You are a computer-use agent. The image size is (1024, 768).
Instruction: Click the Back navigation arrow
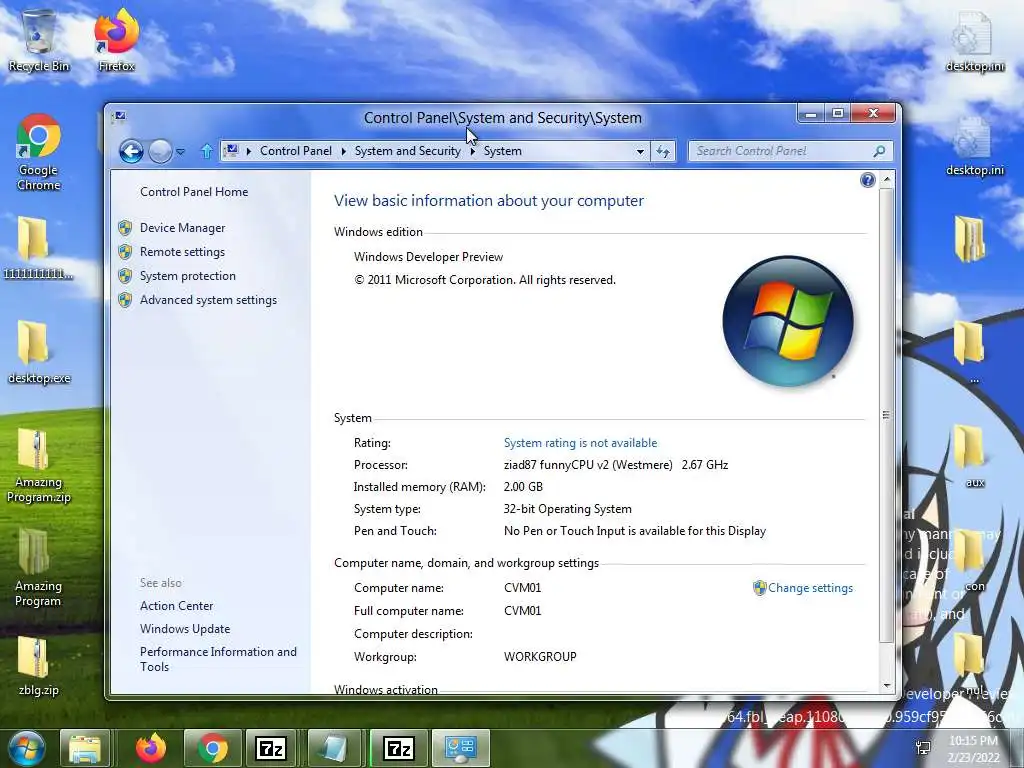(131, 152)
